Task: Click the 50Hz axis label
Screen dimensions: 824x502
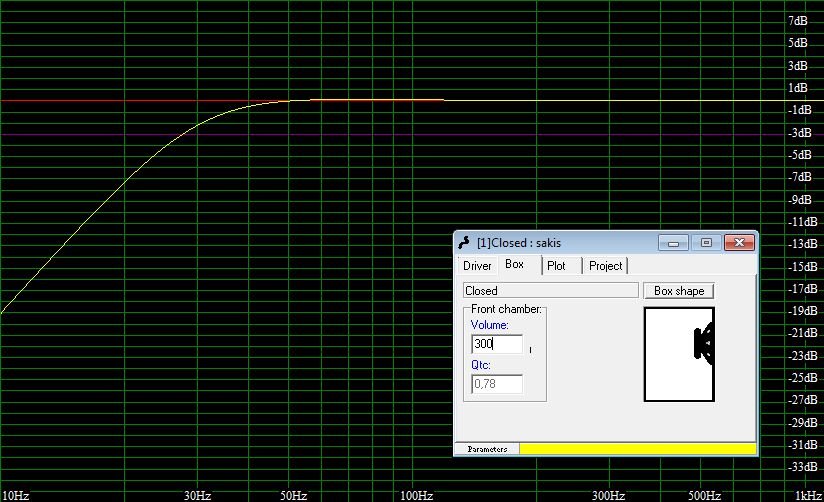Action: pos(293,496)
